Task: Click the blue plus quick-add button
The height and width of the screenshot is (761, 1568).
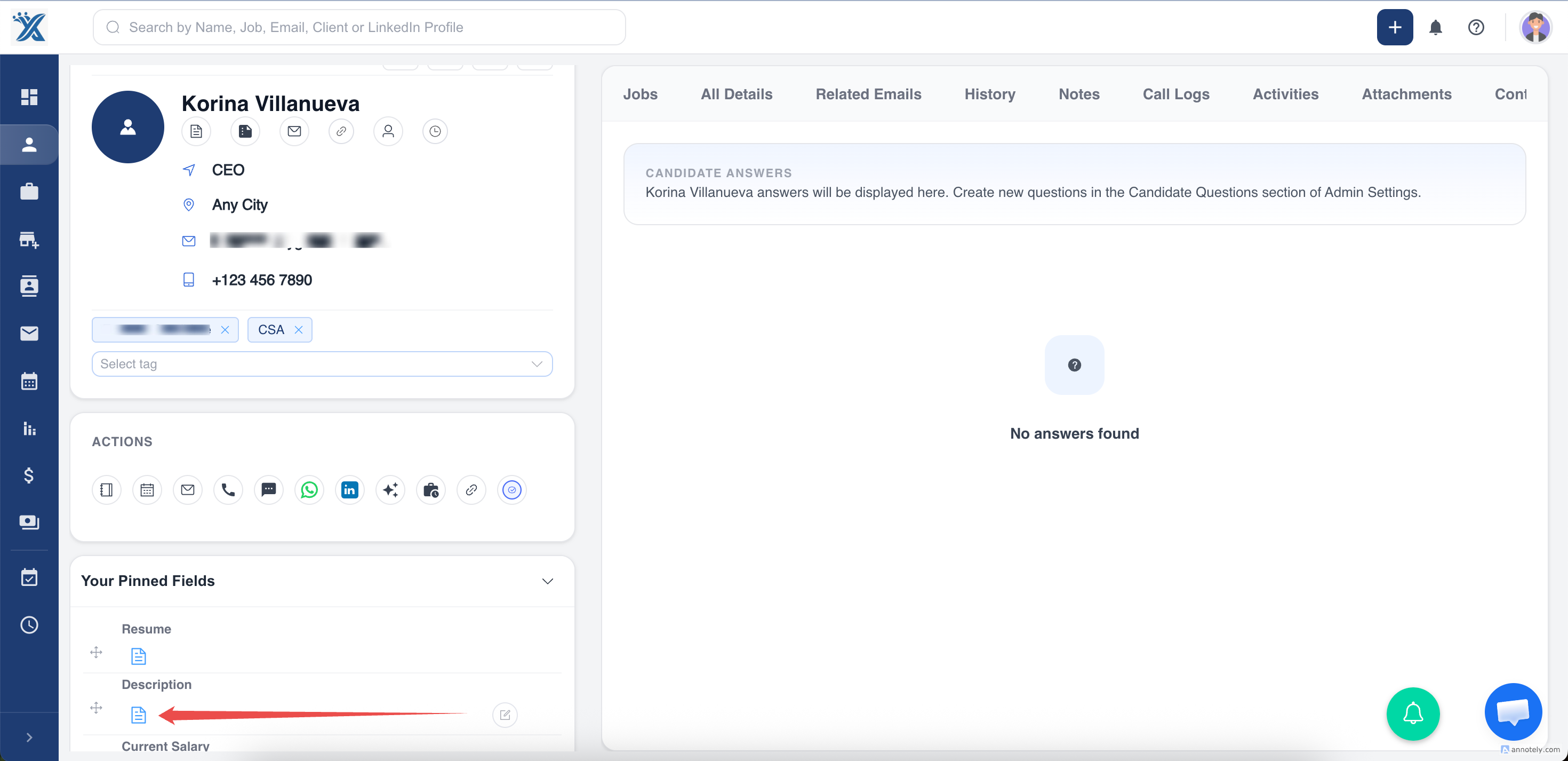Action: click(1395, 27)
